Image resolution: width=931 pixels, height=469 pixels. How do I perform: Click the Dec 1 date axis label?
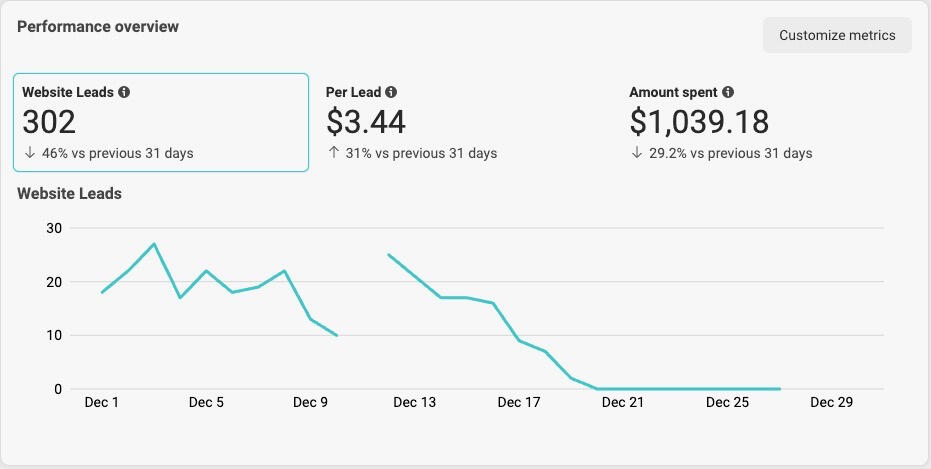pos(102,403)
